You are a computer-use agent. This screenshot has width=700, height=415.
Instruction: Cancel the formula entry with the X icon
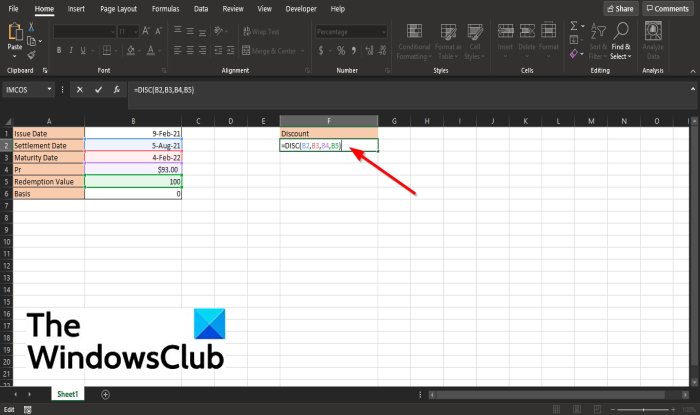point(79,90)
